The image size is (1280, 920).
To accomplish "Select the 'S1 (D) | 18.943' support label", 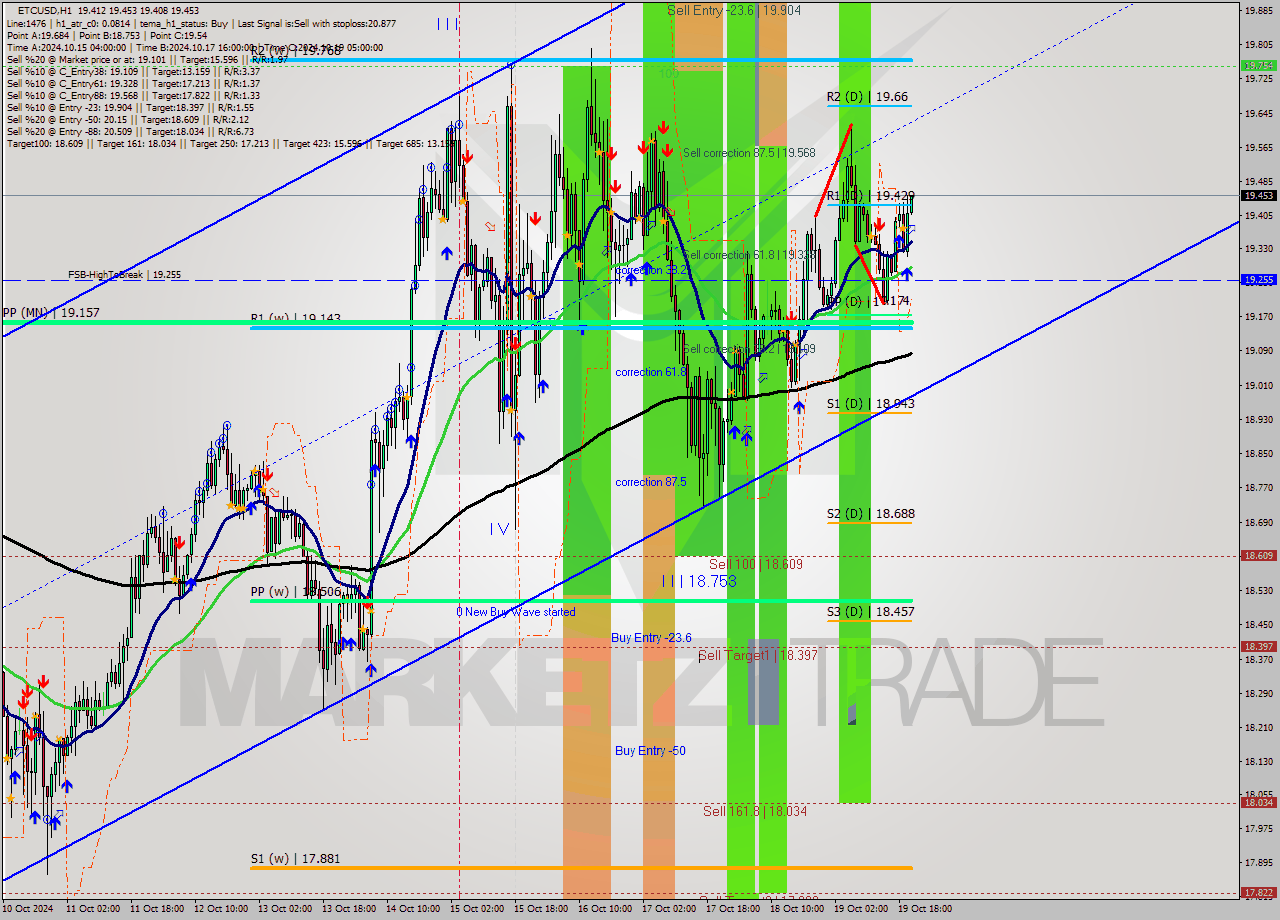I will pyautogui.click(x=870, y=404).
